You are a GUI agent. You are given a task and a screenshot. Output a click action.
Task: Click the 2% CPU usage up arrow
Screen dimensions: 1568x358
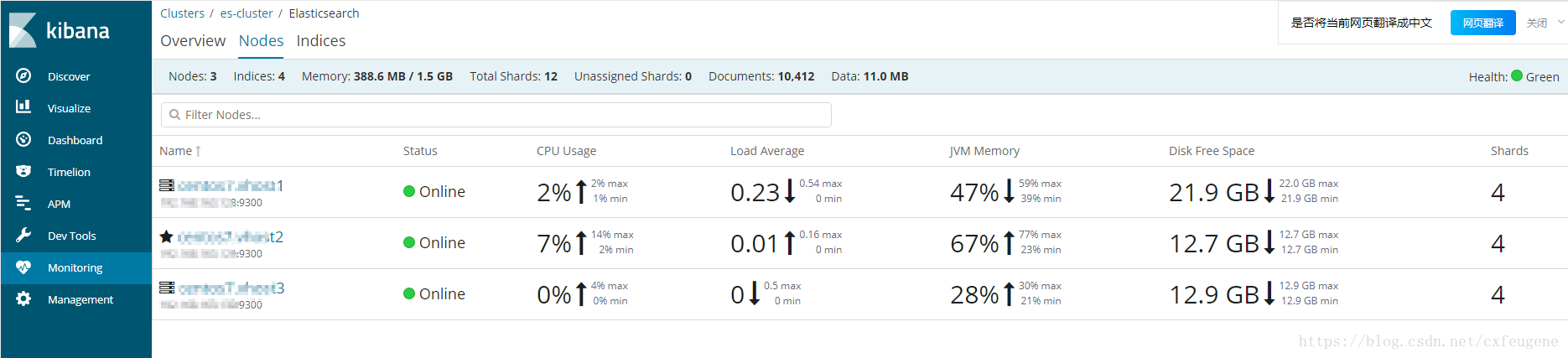pos(581,192)
